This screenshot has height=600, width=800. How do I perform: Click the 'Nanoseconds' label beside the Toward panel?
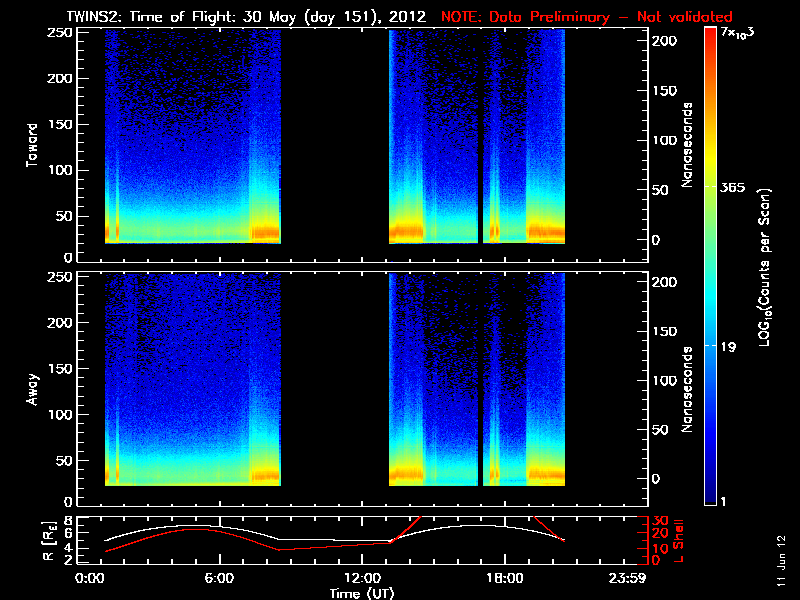coord(687,143)
